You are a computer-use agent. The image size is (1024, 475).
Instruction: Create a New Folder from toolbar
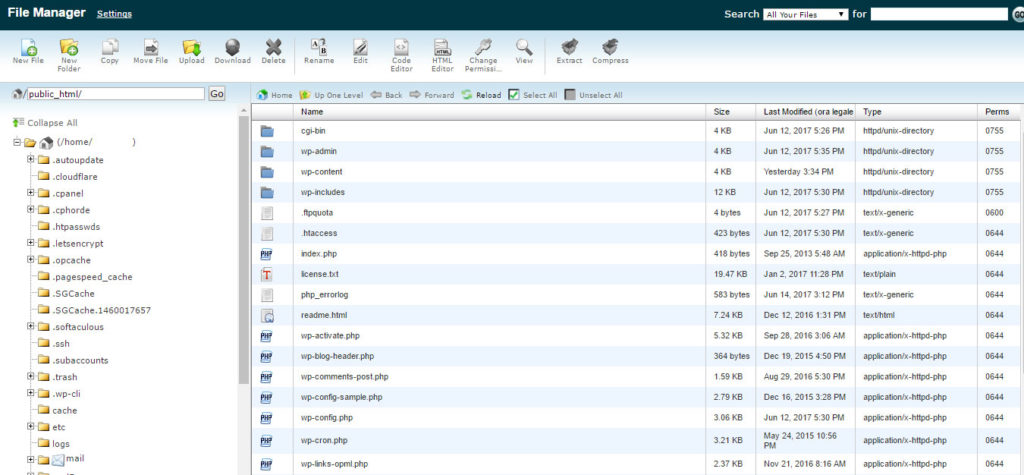click(69, 47)
